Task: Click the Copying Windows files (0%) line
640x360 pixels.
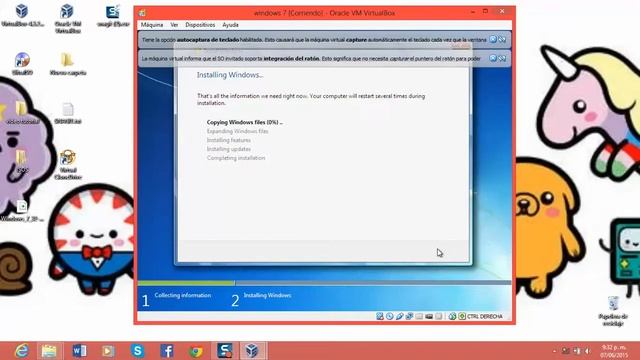Action: point(244,122)
